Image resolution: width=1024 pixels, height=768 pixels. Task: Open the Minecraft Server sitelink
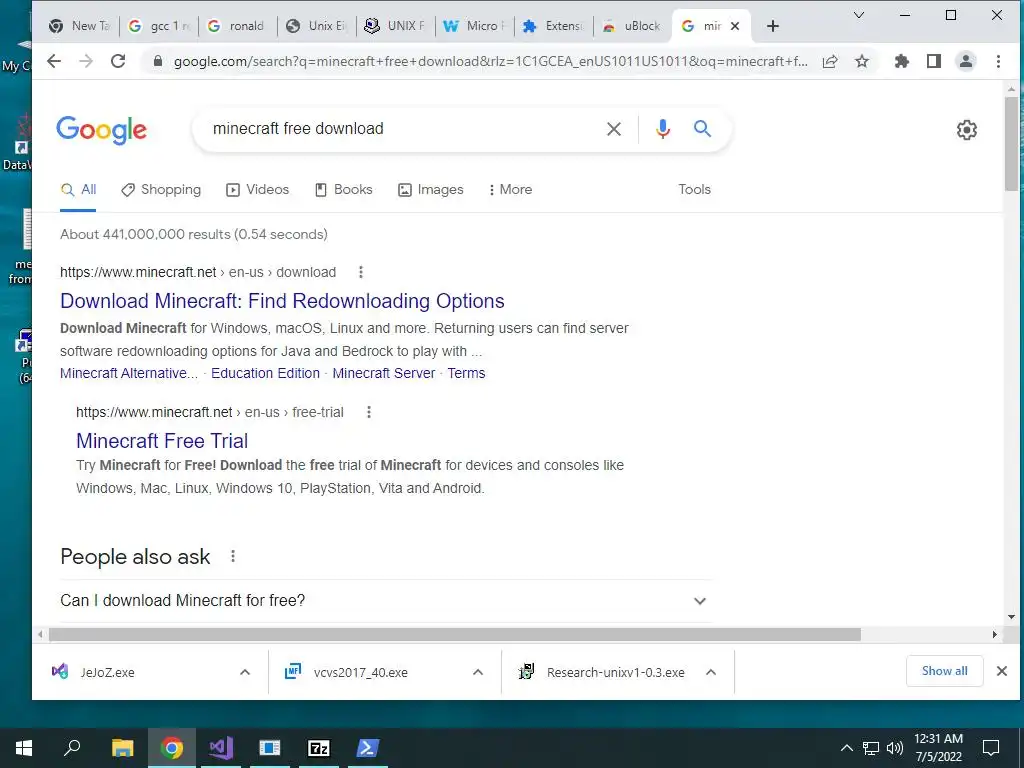(383, 373)
